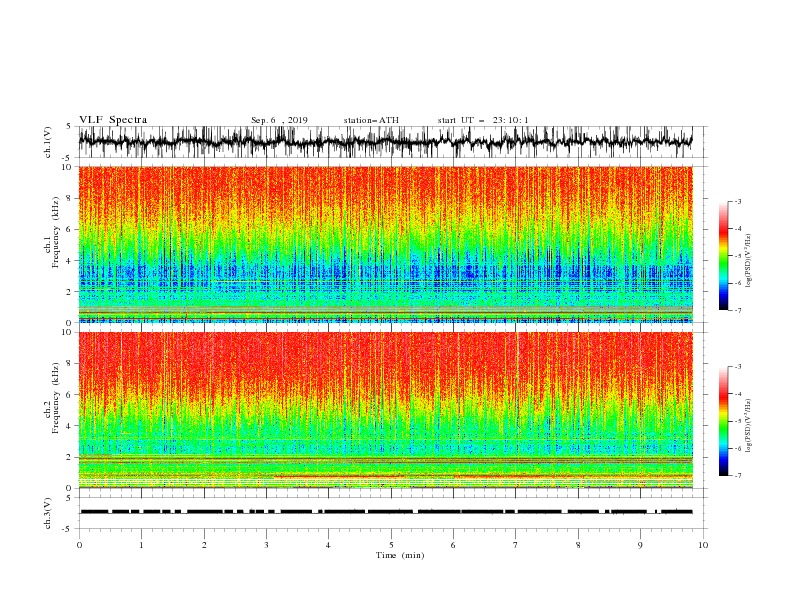
Task: Click the "ch.1(V)" axis label
Action: tap(48, 142)
